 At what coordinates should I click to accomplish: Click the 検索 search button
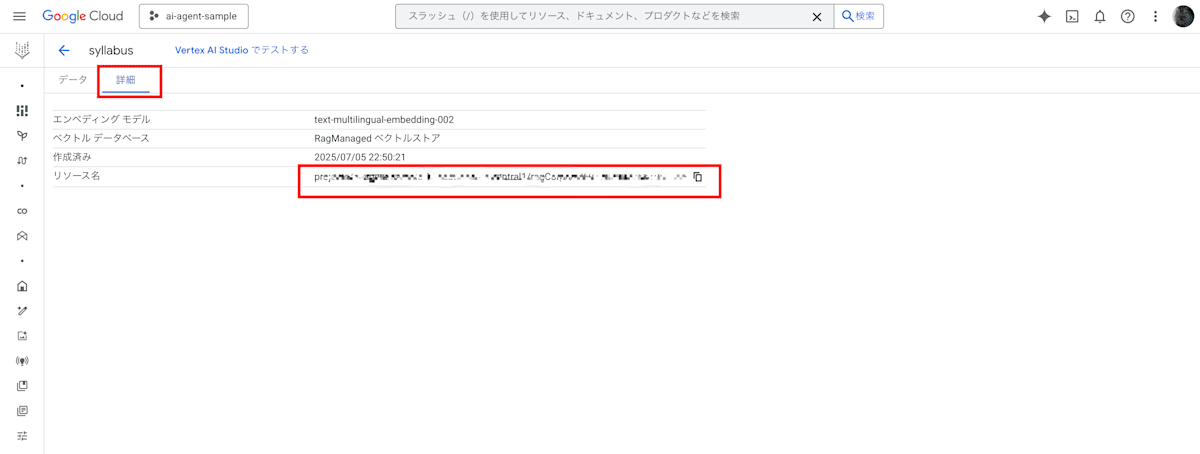[859, 16]
